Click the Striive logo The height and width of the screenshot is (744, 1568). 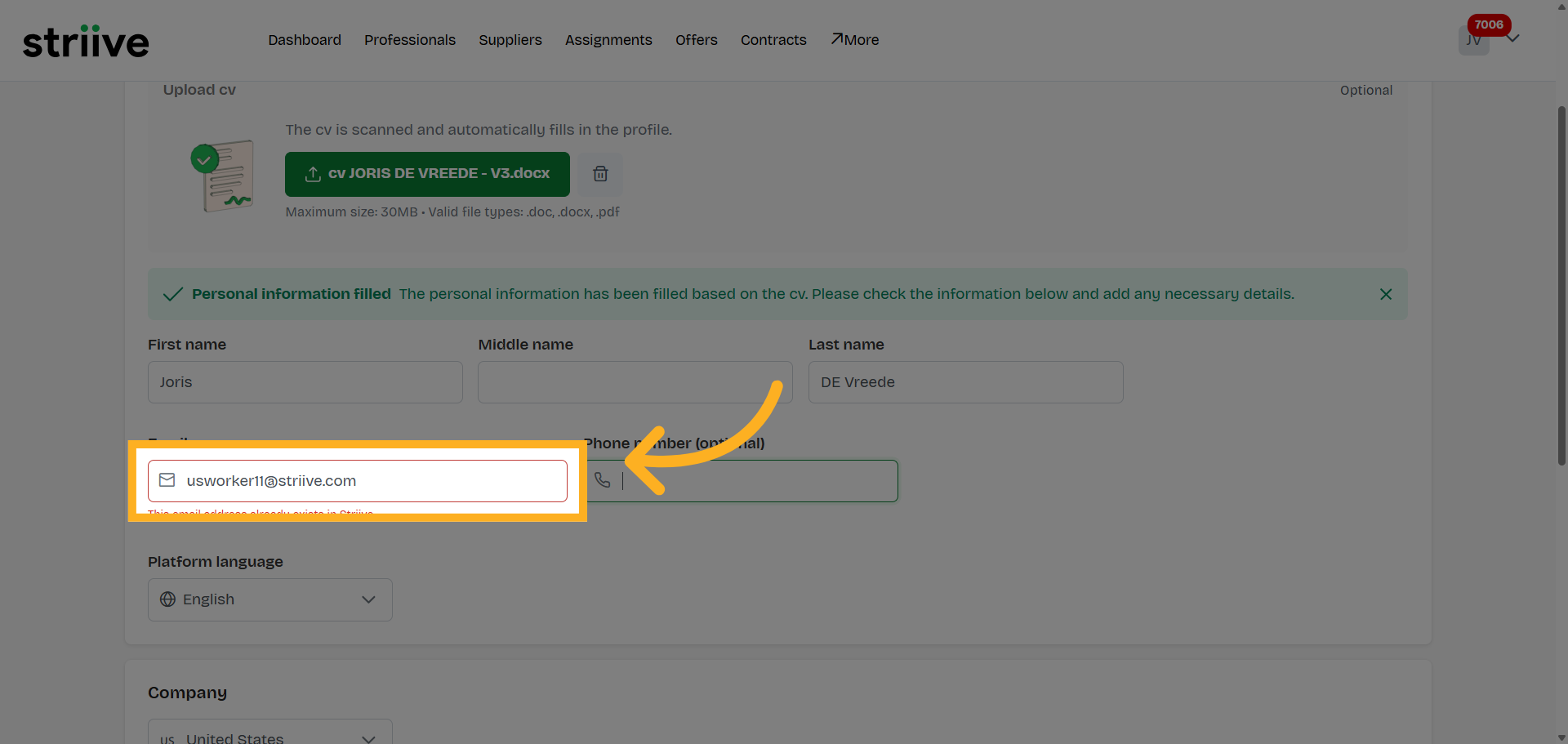point(86,40)
